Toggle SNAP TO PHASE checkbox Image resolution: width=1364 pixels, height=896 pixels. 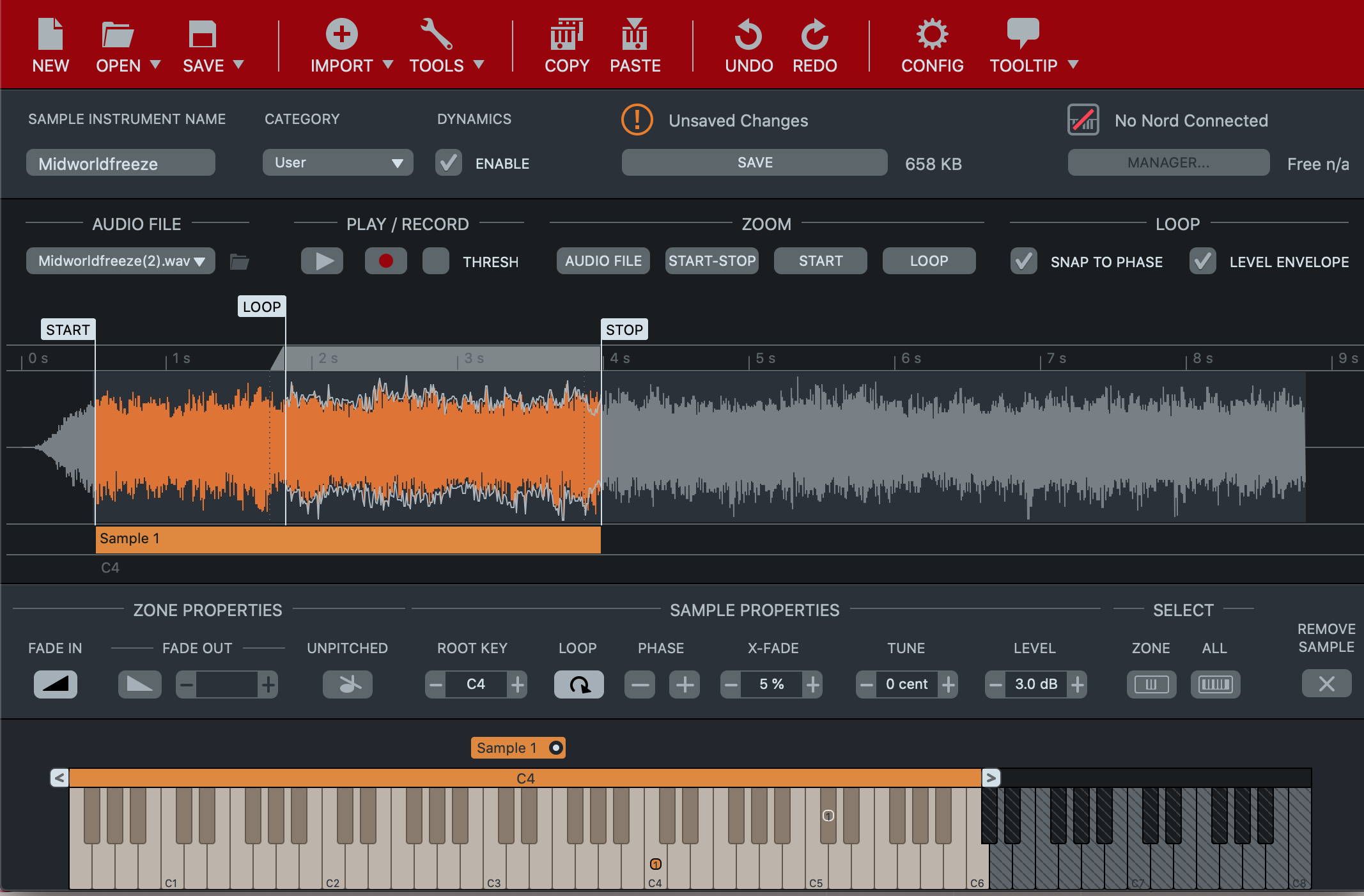pos(1024,261)
